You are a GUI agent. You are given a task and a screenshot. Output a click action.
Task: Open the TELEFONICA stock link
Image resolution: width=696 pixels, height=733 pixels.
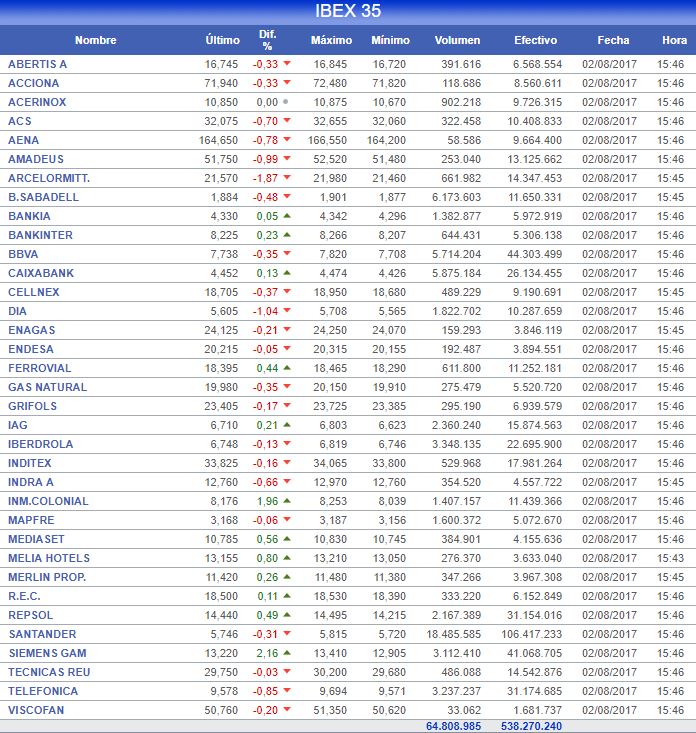[x=43, y=691]
